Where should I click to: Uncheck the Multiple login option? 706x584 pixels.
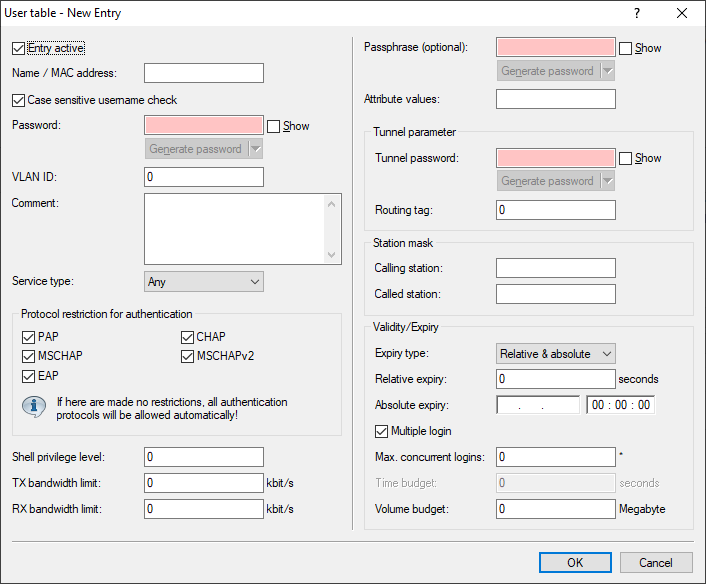tap(382, 431)
